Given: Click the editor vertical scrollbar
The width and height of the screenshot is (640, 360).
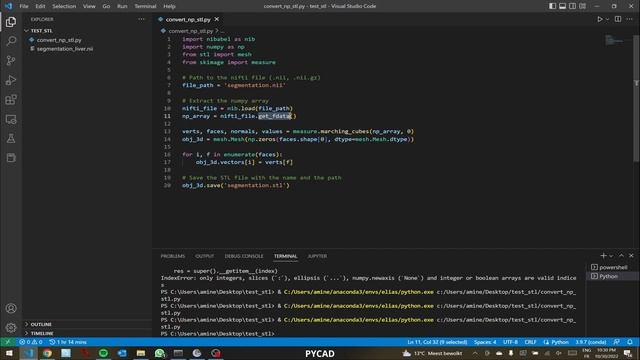Looking at the screenshot, I should [636, 98].
